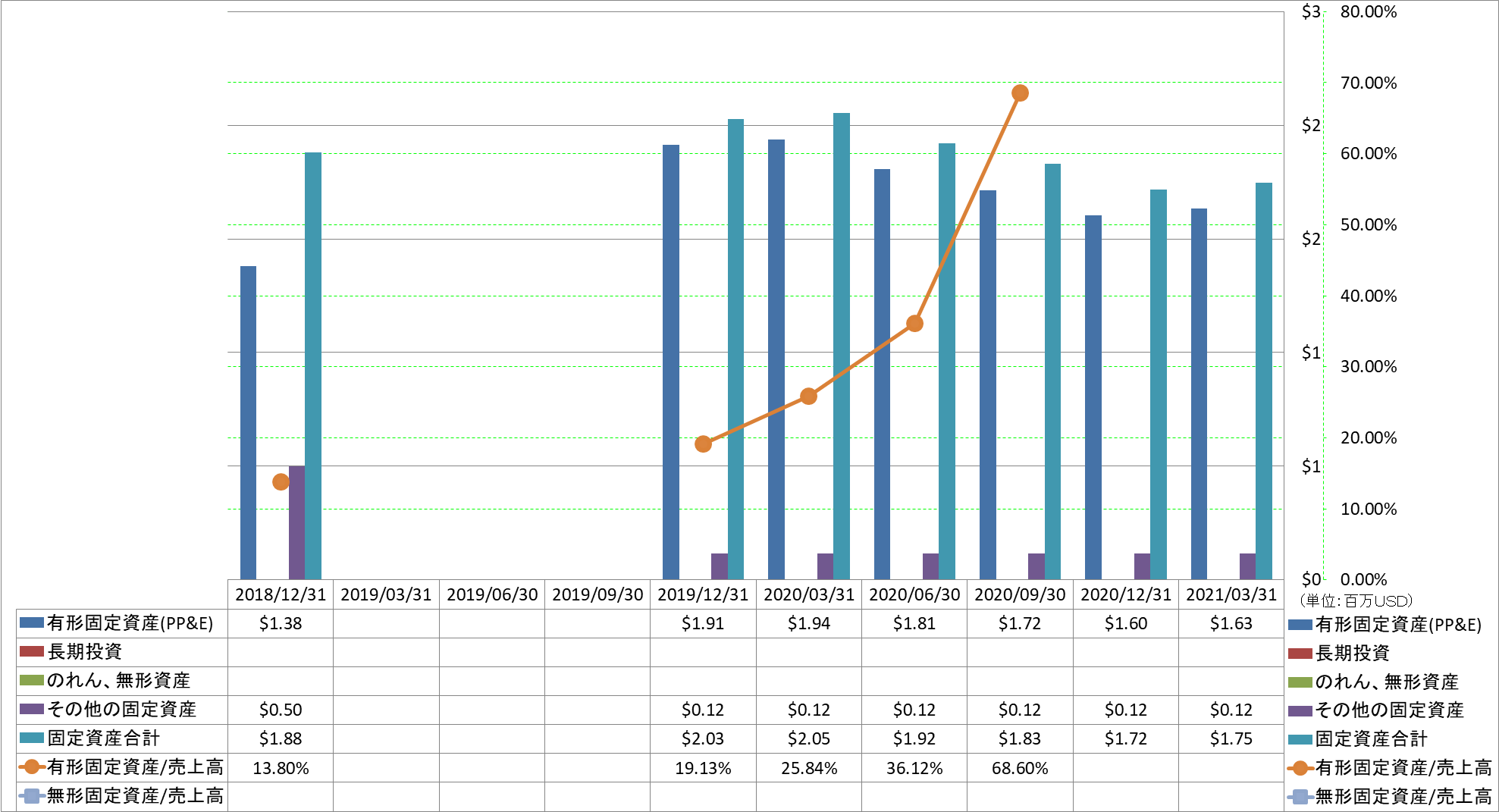The height and width of the screenshot is (812, 1499).
Task: Click the 2019/12/31 date column header
Action: [703, 594]
